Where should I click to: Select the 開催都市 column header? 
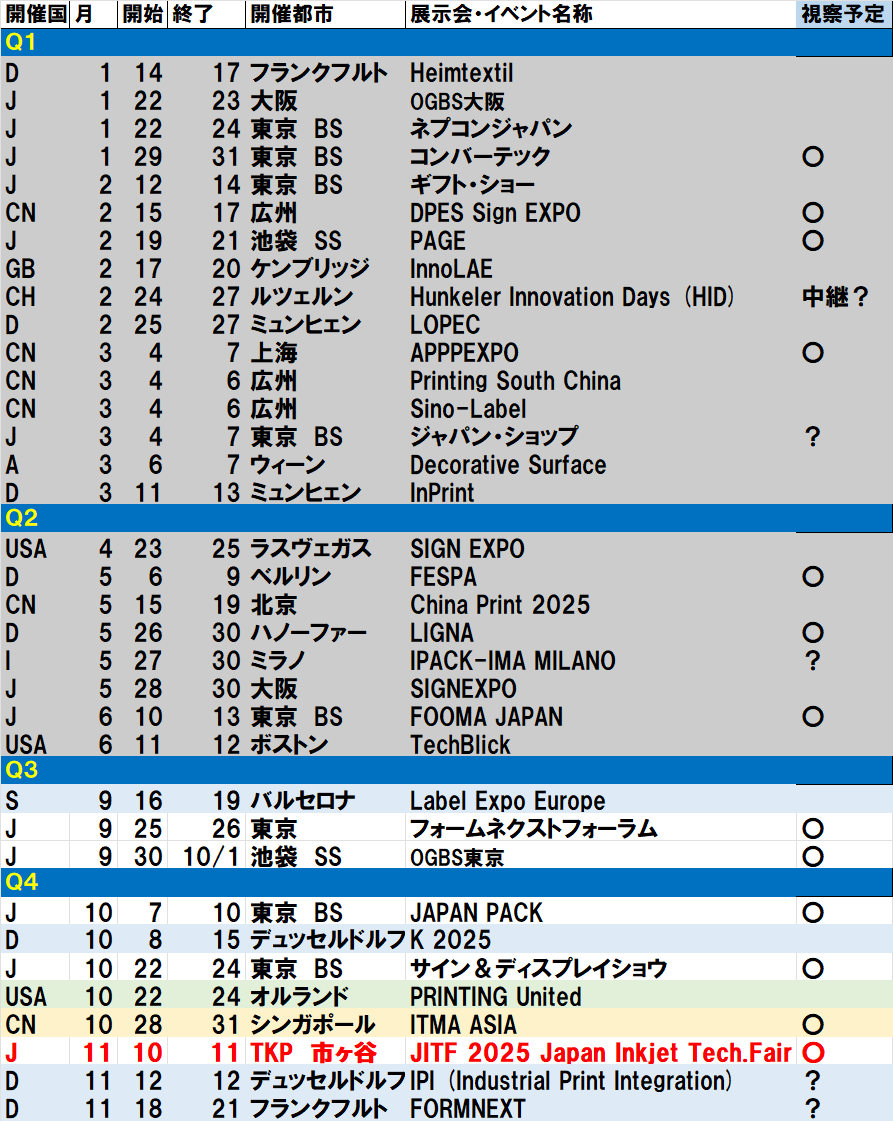point(325,14)
